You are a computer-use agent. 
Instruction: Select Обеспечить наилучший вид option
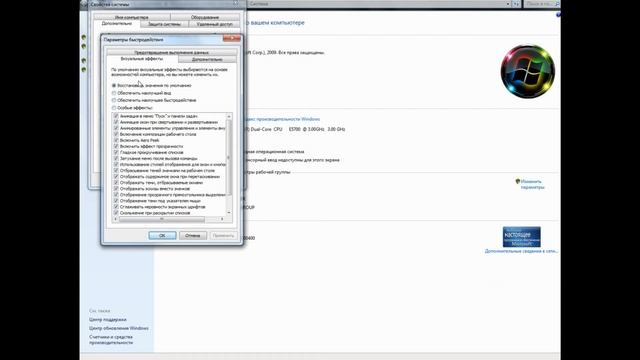click(114, 93)
